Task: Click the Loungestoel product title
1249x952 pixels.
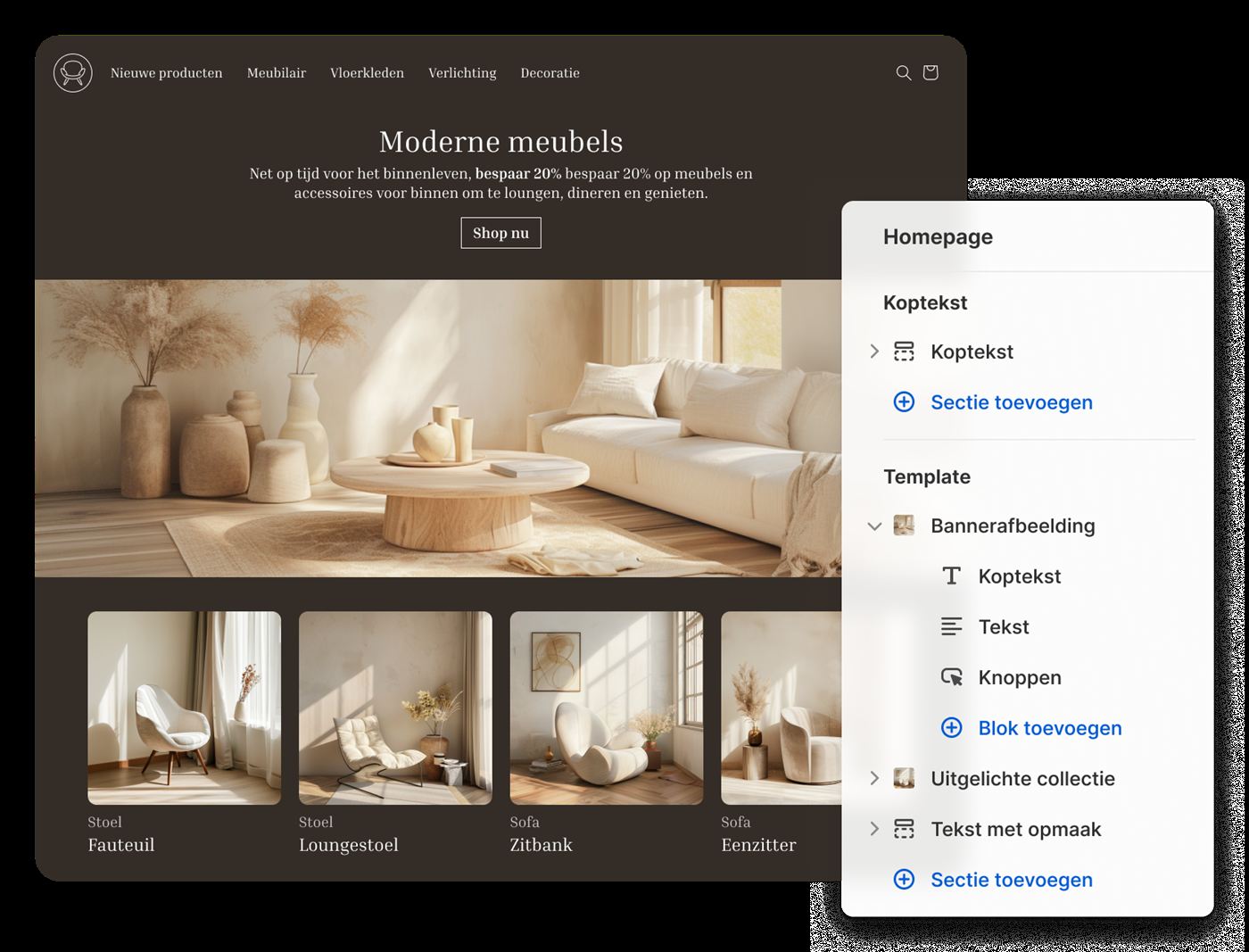Action: pos(349,845)
